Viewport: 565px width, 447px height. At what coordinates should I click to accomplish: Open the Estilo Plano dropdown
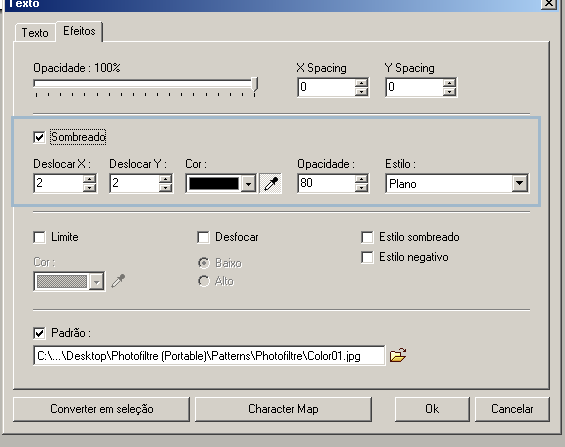tap(519, 183)
